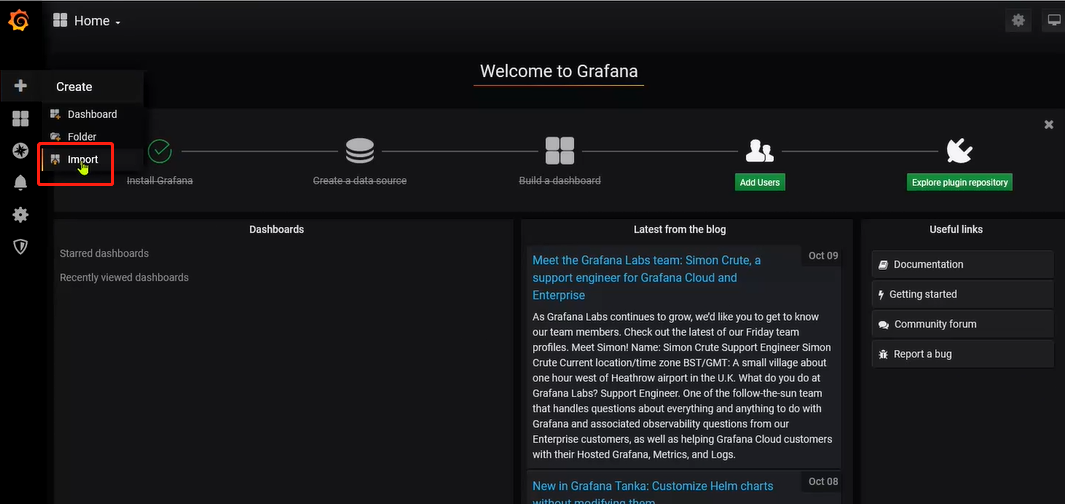Click the Add Users button
Image resolution: width=1065 pixels, height=504 pixels.
759,182
